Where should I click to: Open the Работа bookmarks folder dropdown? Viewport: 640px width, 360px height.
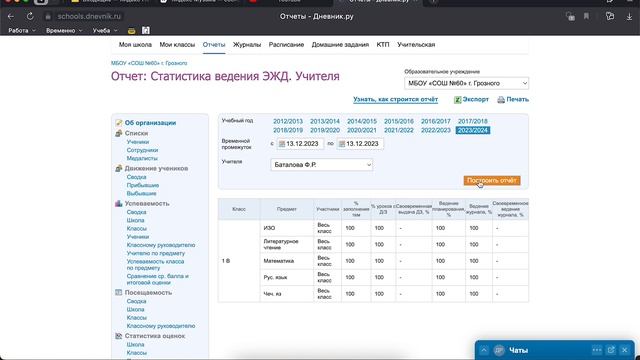[22, 31]
